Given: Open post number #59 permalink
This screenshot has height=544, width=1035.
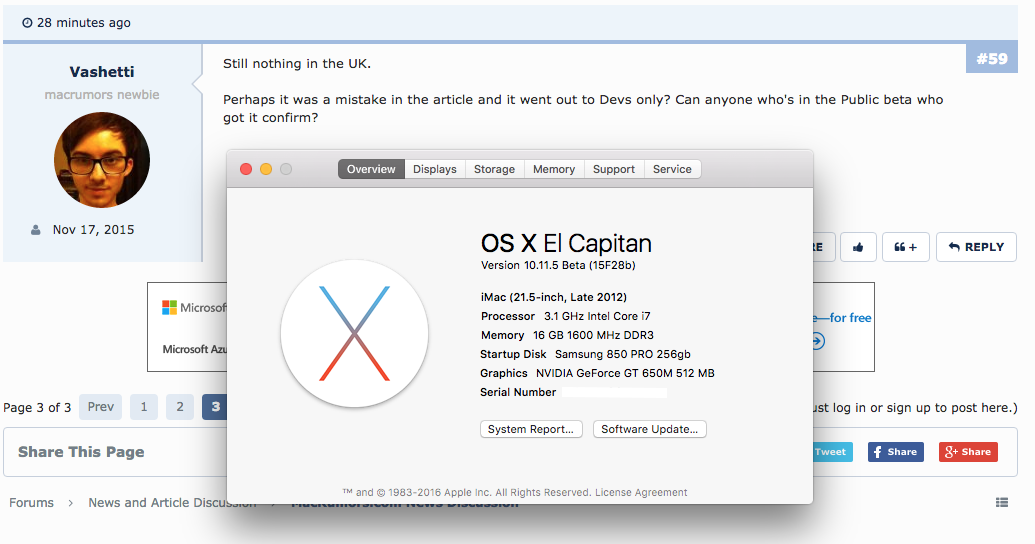Looking at the screenshot, I should (x=992, y=59).
